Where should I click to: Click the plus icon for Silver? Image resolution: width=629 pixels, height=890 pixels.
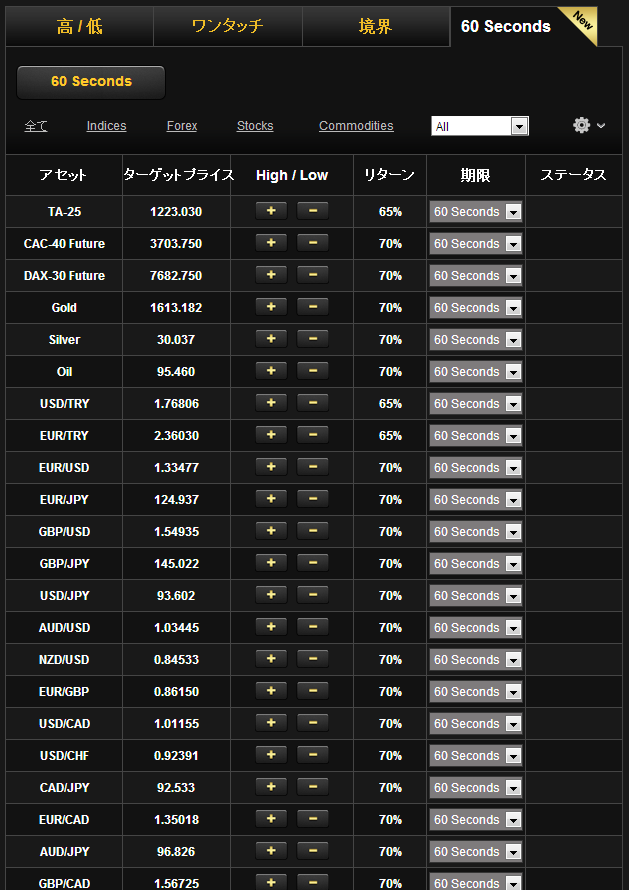click(270, 339)
